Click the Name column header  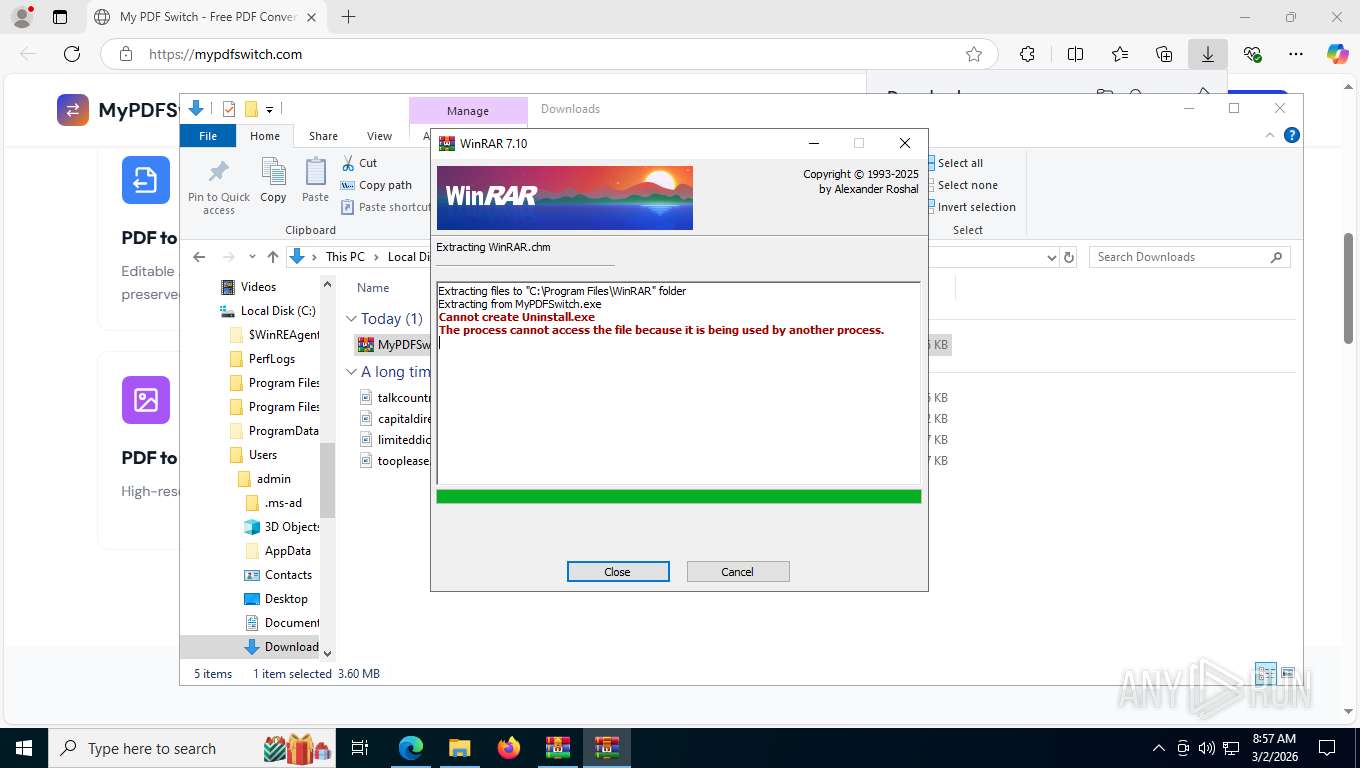tap(373, 288)
